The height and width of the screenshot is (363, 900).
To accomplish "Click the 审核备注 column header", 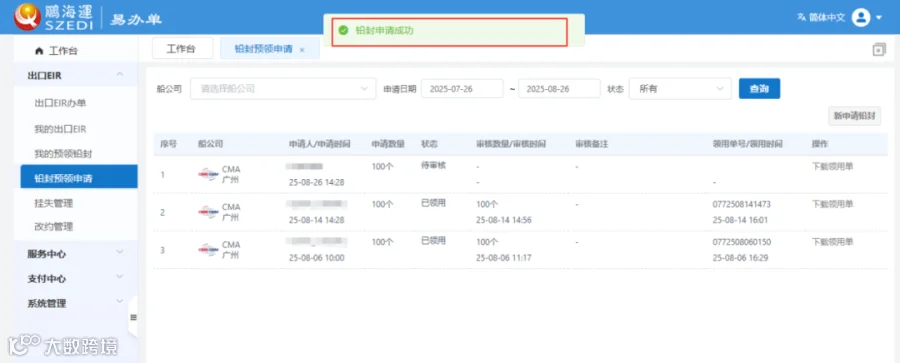I will point(591,144).
